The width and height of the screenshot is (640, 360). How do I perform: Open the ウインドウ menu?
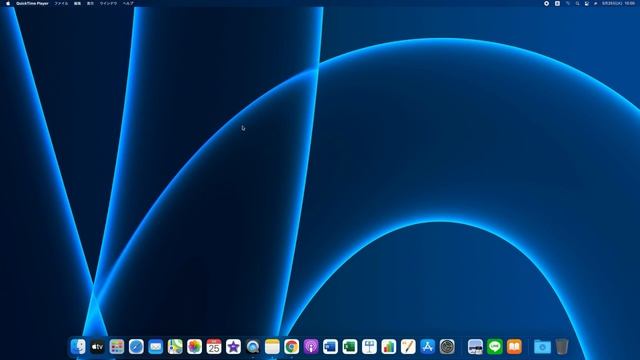[109, 3]
